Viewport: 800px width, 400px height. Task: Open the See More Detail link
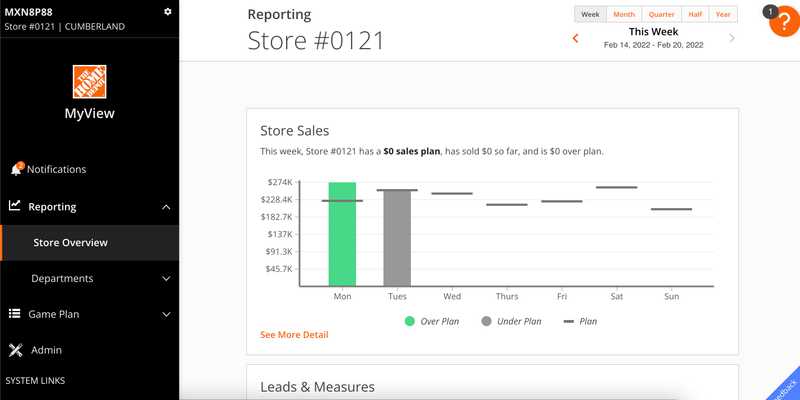294,335
